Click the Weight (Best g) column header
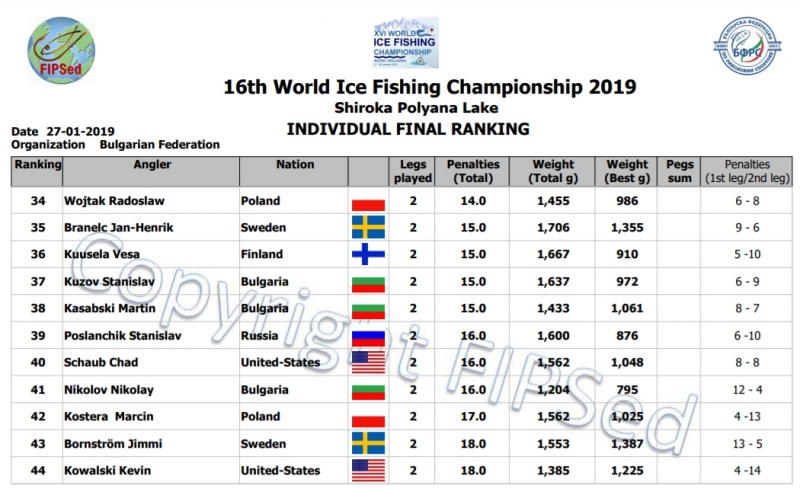The height and width of the screenshot is (495, 800). pyautogui.click(x=628, y=171)
